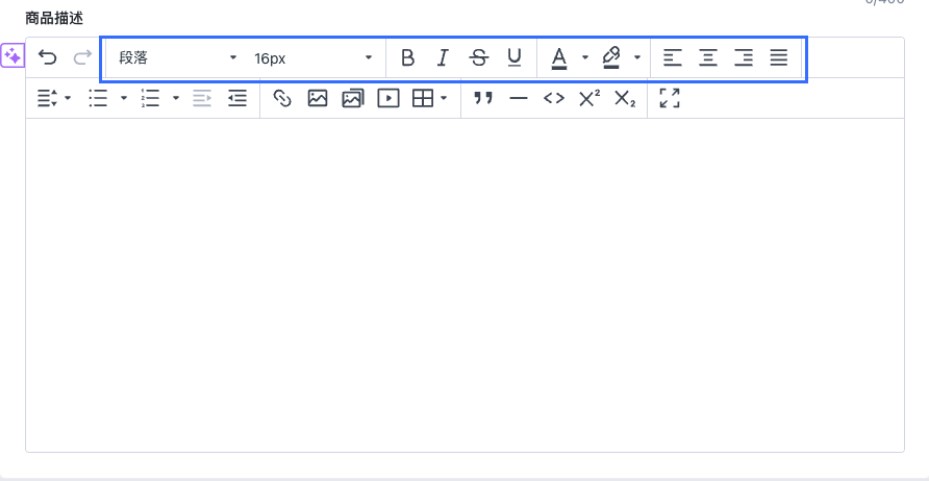The image size is (930, 481).
Task: Expand the line height dropdown arrow
Action: click(x=68, y=98)
